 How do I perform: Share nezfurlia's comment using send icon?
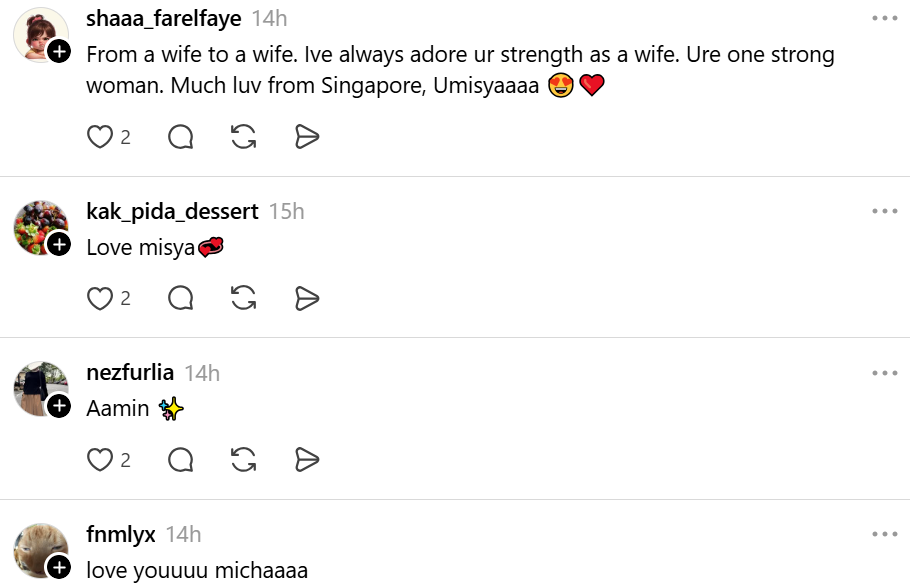307,460
